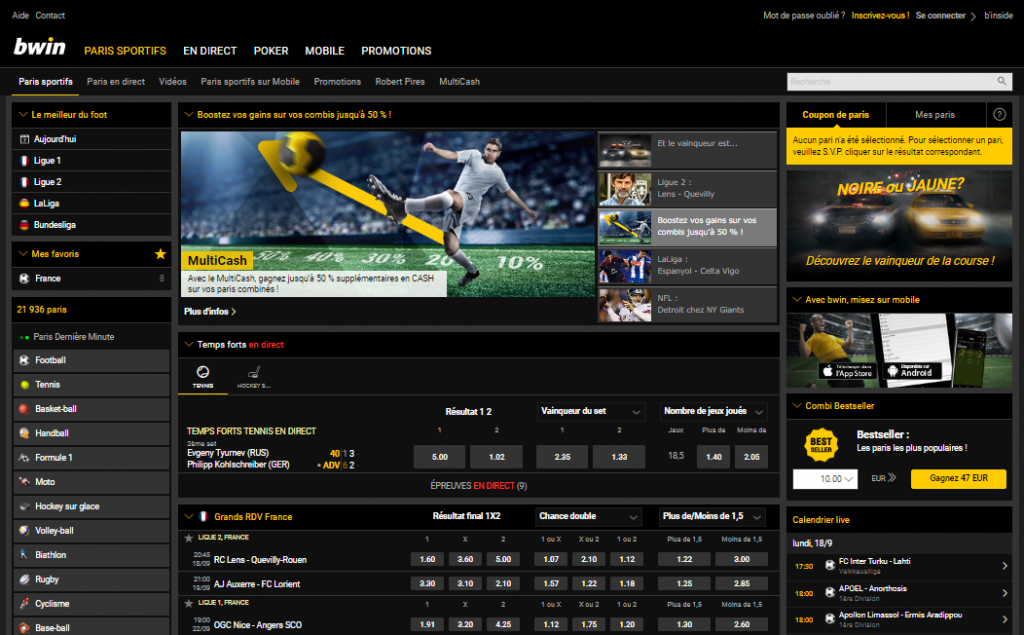Click the Inscrivez-vous link
Image resolution: width=1024 pixels, height=635 pixels.
(x=880, y=15)
